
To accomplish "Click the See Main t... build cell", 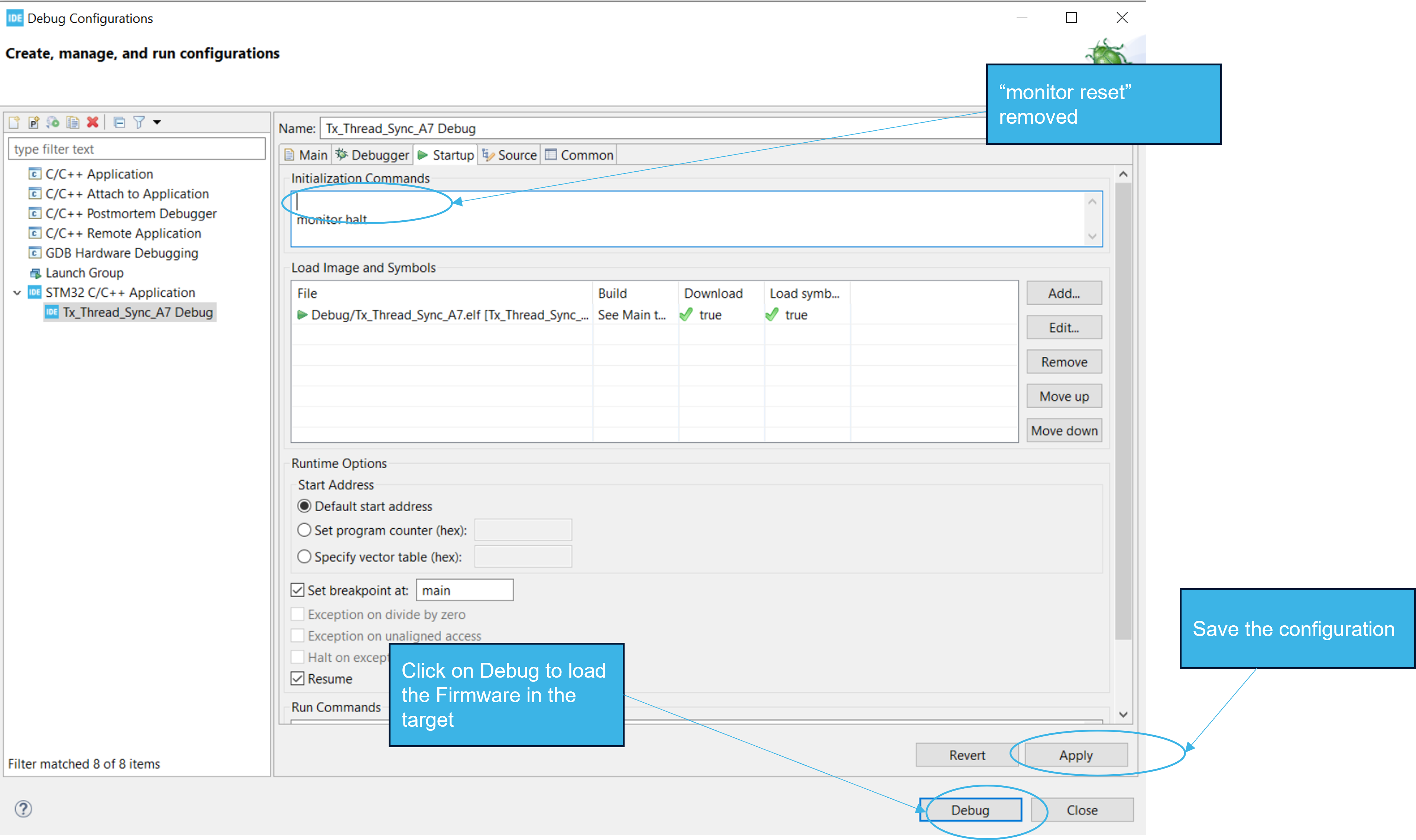I will pos(635,315).
